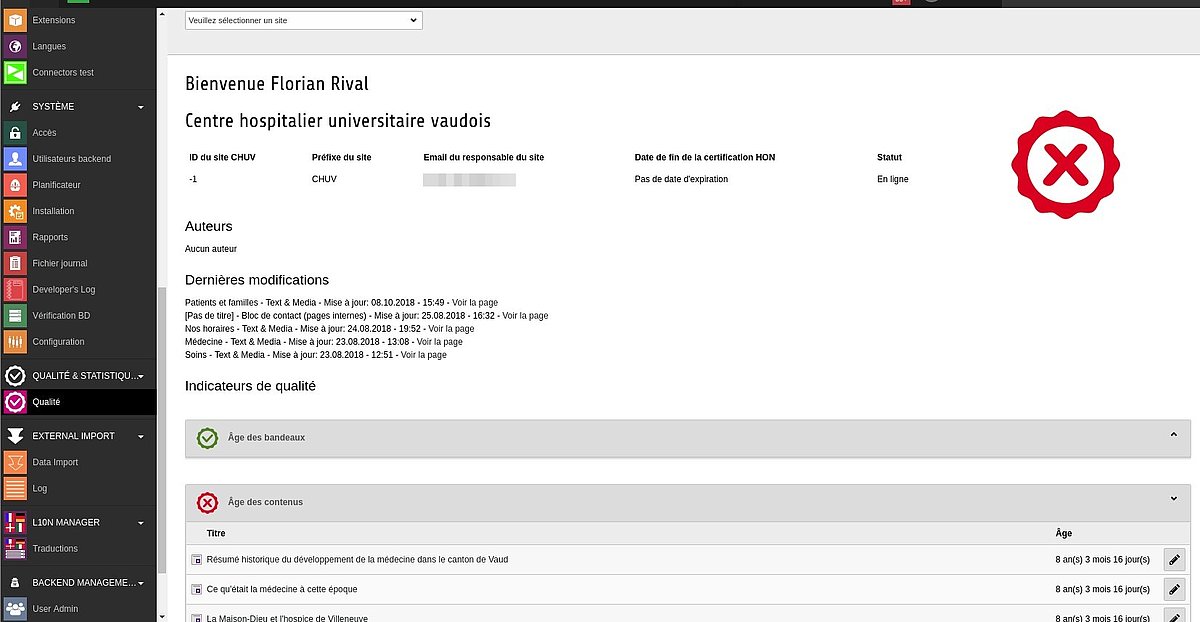Open the 'Veuillez sélectionner un site' dropdown
1200x622 pixels.
[x=304, y=20]
